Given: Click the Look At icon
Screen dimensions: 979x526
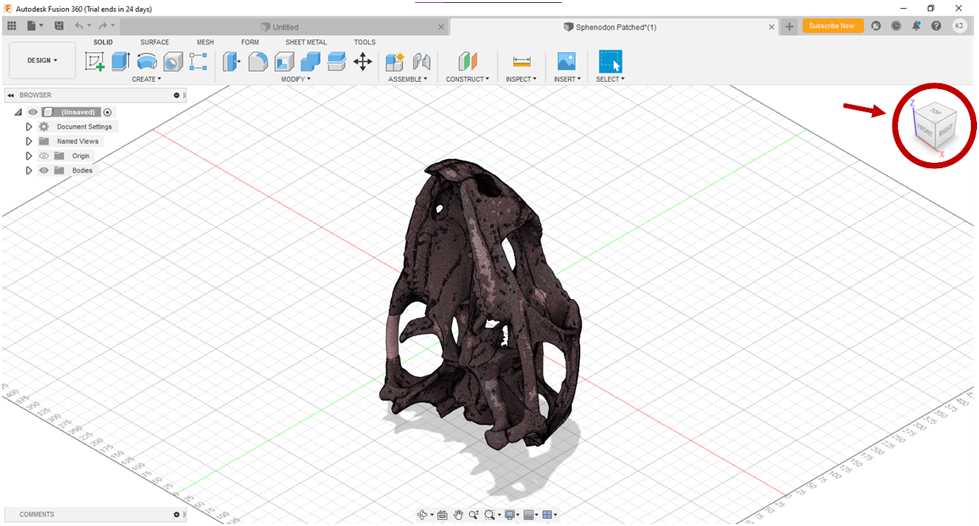Looking at the screenshot, I should (442, 515).
